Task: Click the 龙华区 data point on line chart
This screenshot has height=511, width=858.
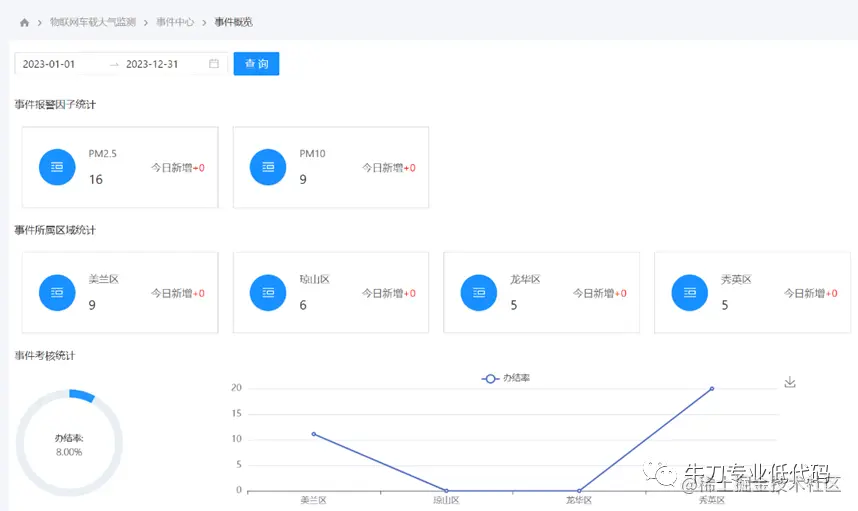Action: pyautogui.click(x=579, y=491)
